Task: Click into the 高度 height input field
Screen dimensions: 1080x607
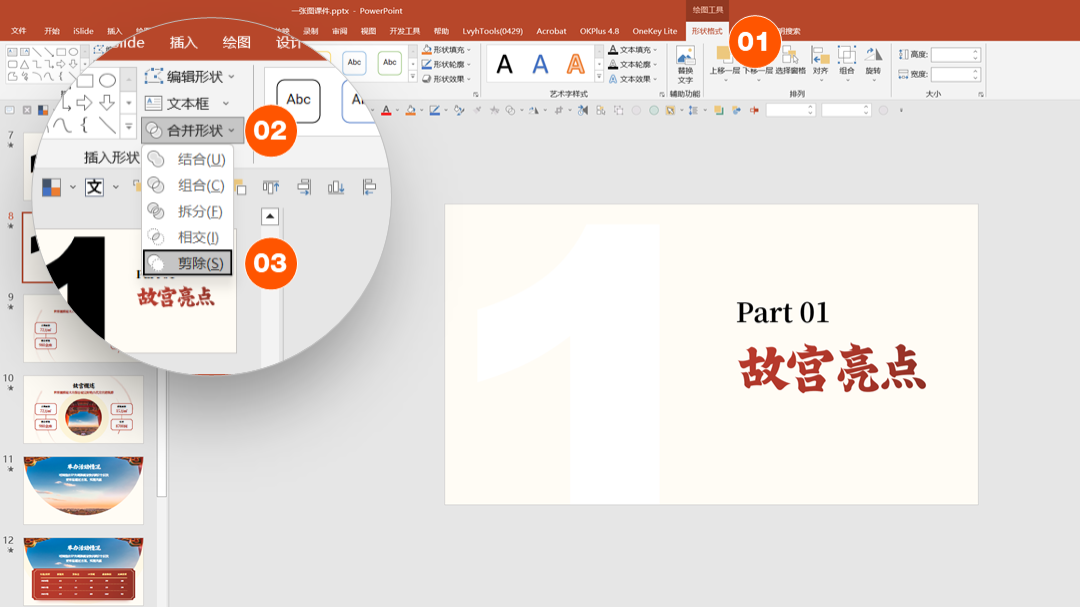Action: point(955,54)
